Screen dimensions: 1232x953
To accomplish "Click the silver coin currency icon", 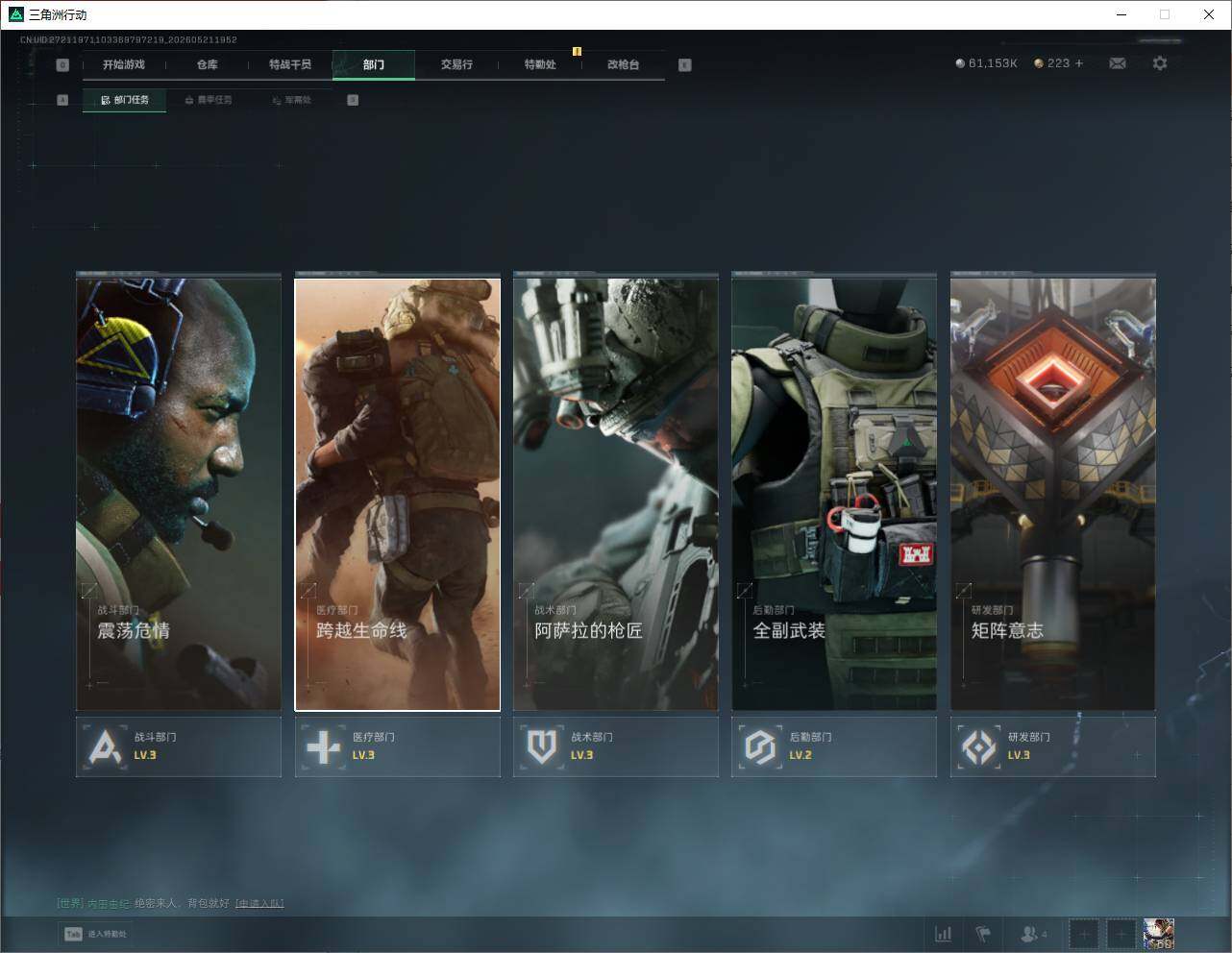I will (960, 63).
